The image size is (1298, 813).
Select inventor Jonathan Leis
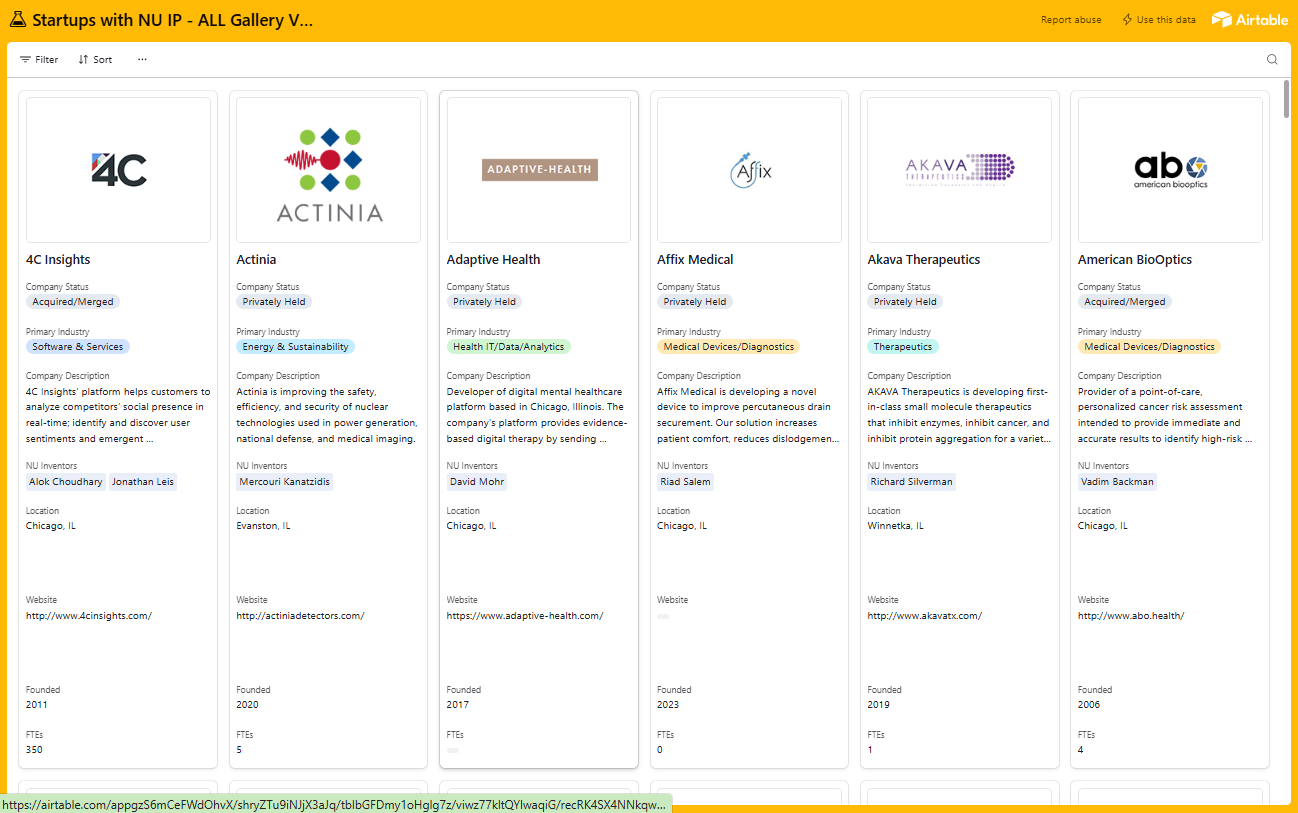142,482
